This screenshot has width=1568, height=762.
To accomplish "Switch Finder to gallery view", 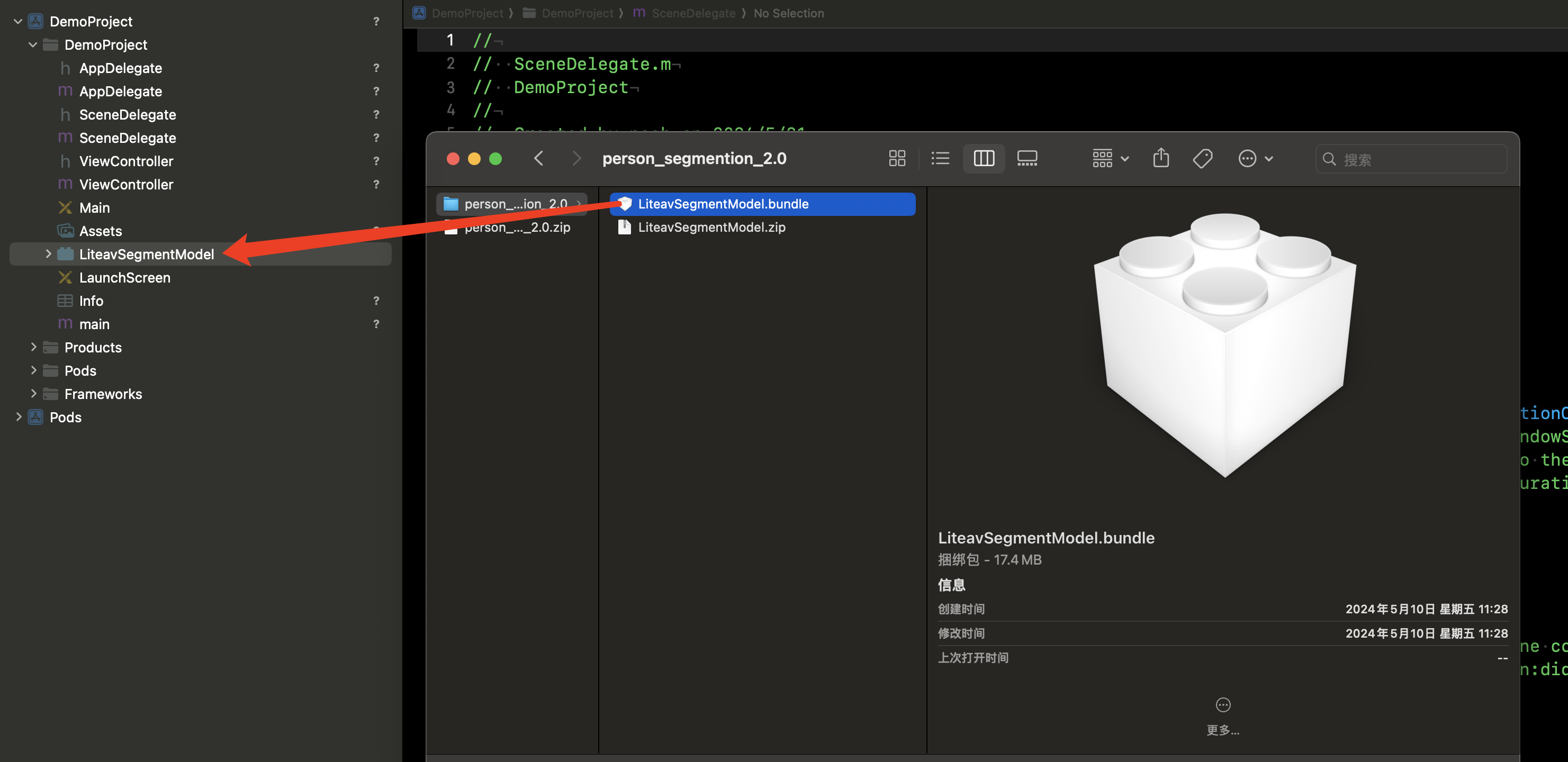I will pos(1027,159).
